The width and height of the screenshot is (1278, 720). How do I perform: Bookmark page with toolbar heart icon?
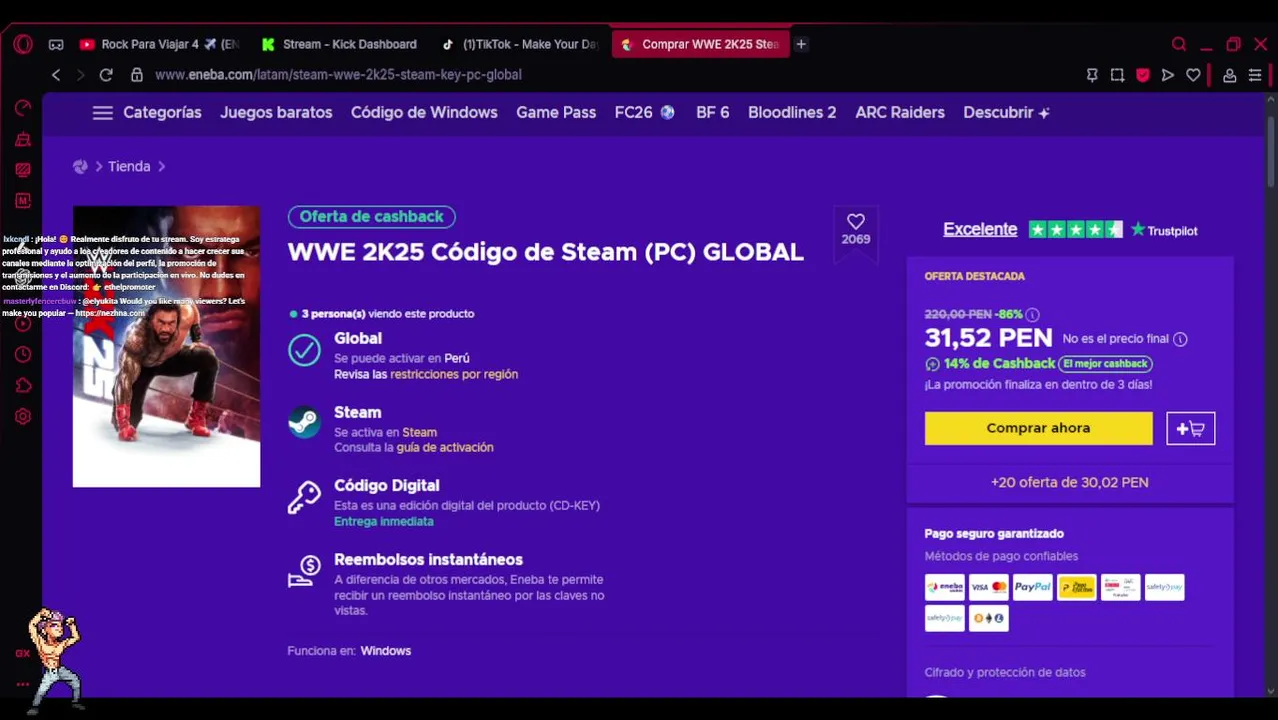tap(1193, 75)
